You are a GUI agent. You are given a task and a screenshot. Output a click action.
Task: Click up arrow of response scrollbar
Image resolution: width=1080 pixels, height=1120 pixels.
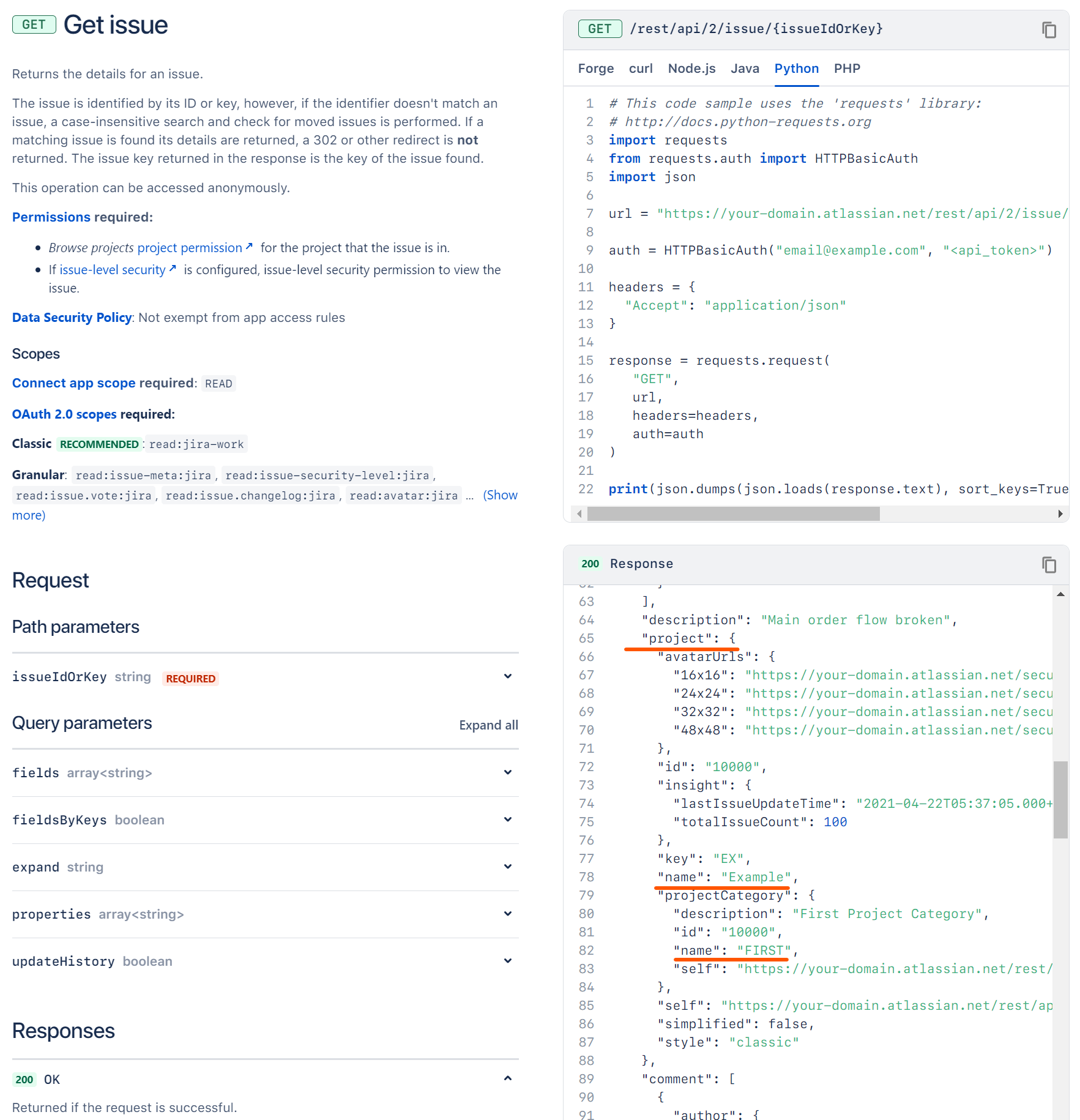(1060, 594)
